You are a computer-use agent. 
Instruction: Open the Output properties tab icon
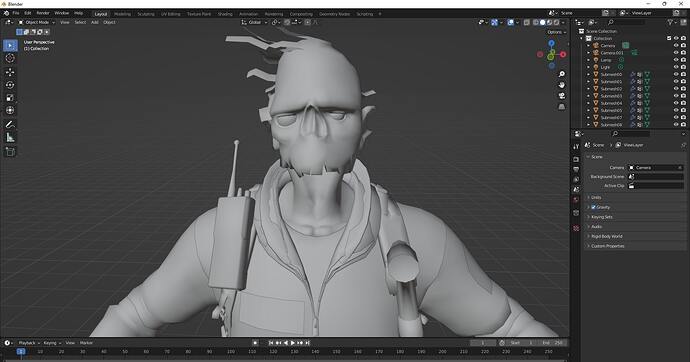tap(576, 169)
